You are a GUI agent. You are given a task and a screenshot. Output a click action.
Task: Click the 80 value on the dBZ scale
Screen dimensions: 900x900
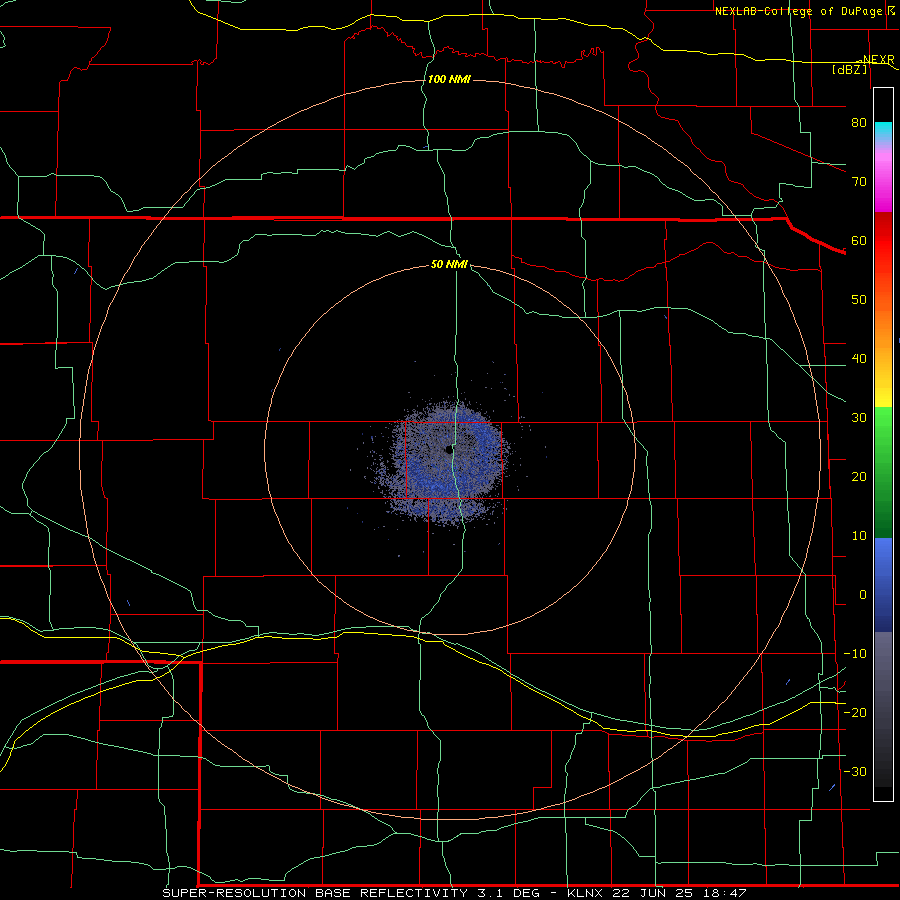(859, 123)
